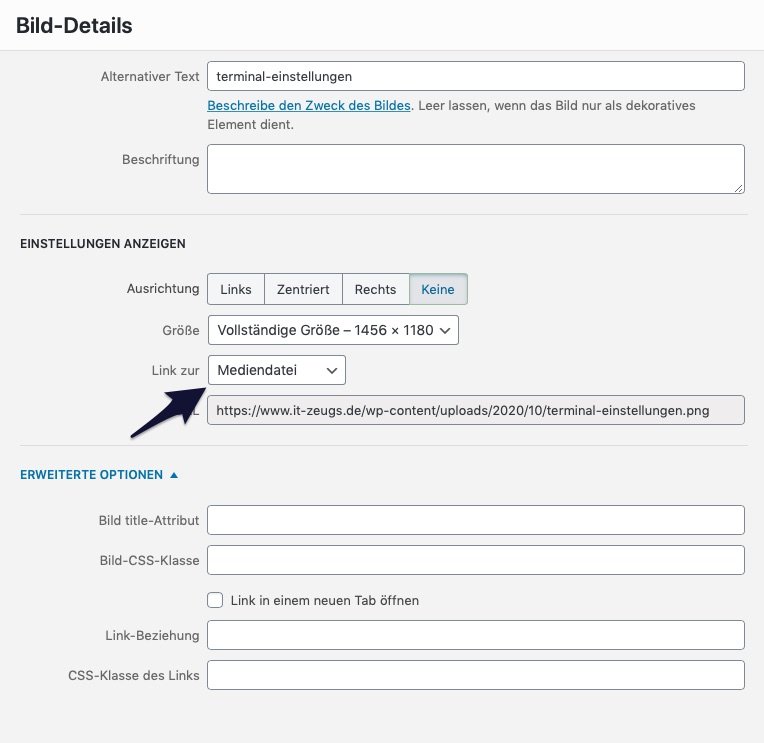Enable 'Link in einem neuen Tab öffnen' checkbox
The image size is (764, 743).
(215, 600)
